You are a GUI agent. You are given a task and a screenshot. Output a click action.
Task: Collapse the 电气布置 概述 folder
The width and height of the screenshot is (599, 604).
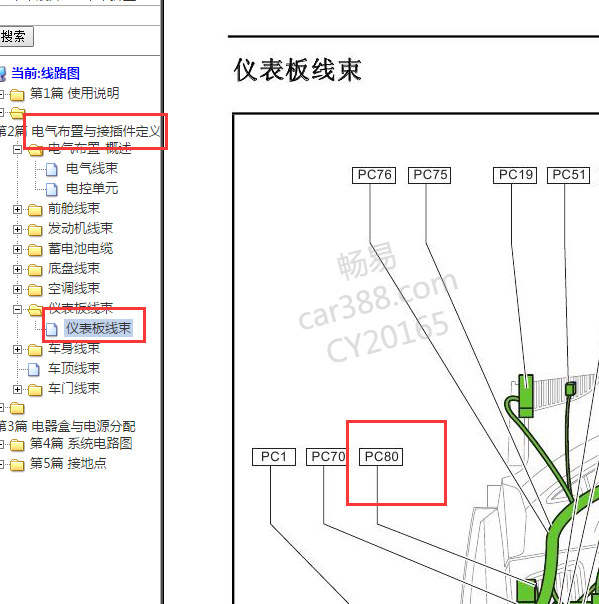17,149
